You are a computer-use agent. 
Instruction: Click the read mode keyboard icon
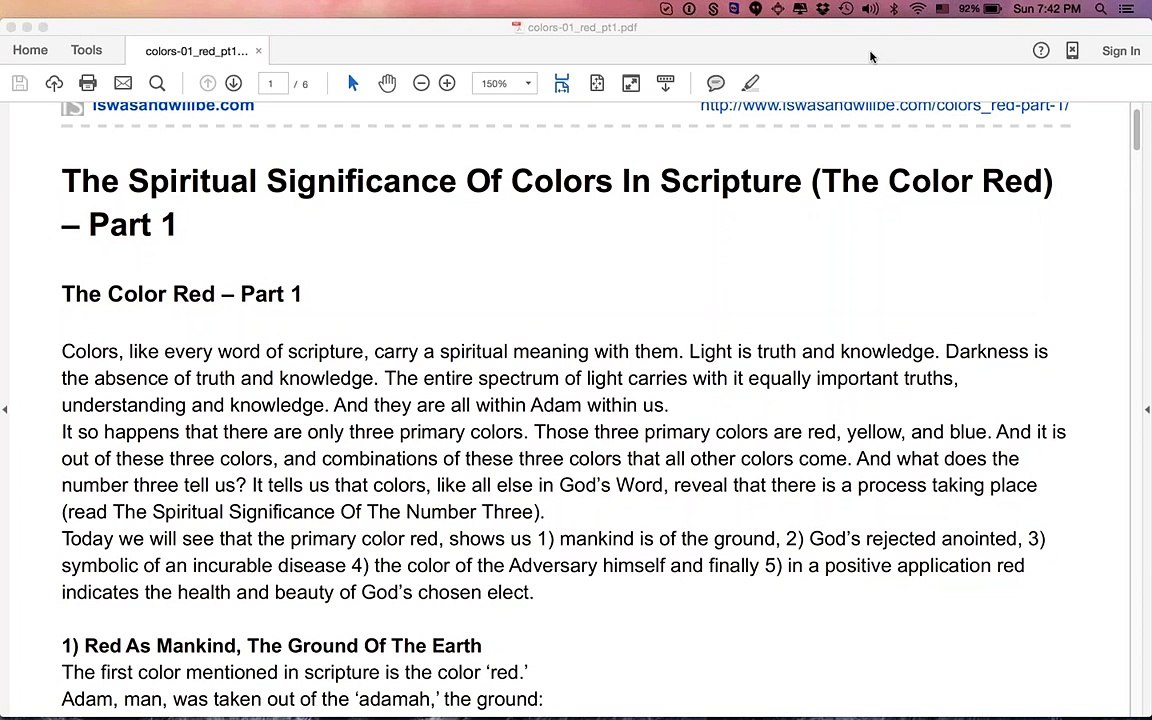point(666,83)
